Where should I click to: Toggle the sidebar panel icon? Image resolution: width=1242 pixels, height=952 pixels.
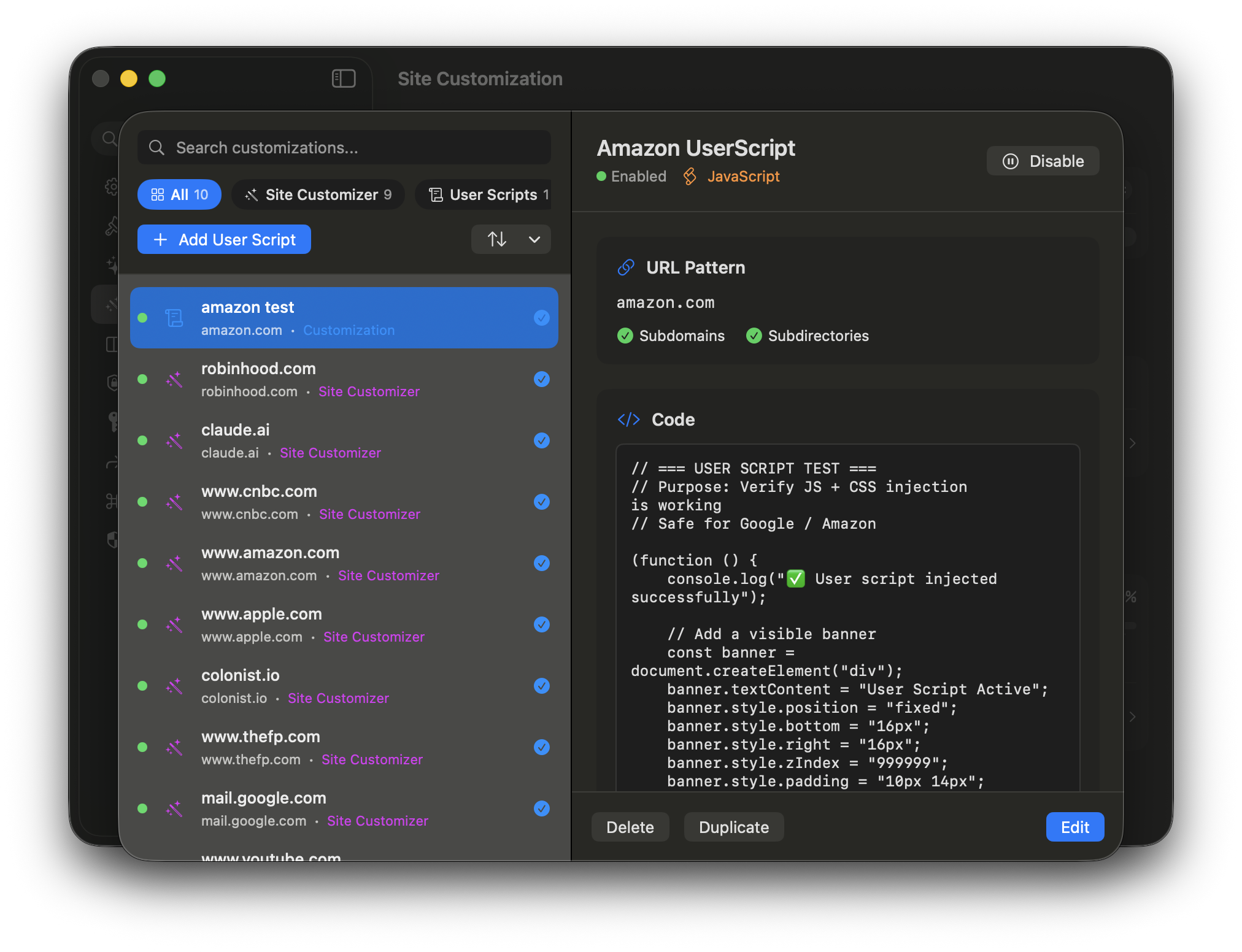[x=344, y=79]
